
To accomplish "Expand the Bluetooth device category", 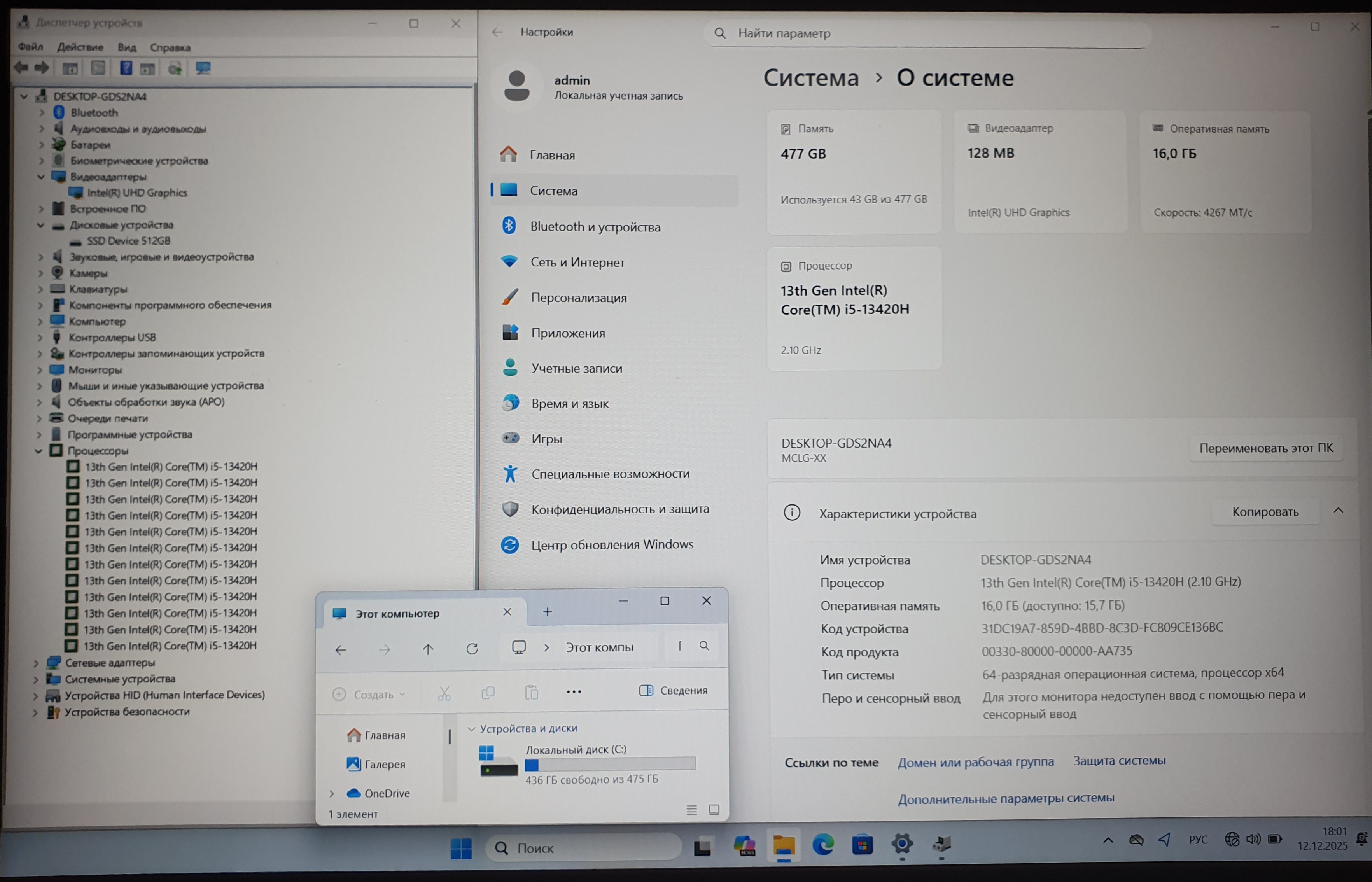I will point(41,113).
